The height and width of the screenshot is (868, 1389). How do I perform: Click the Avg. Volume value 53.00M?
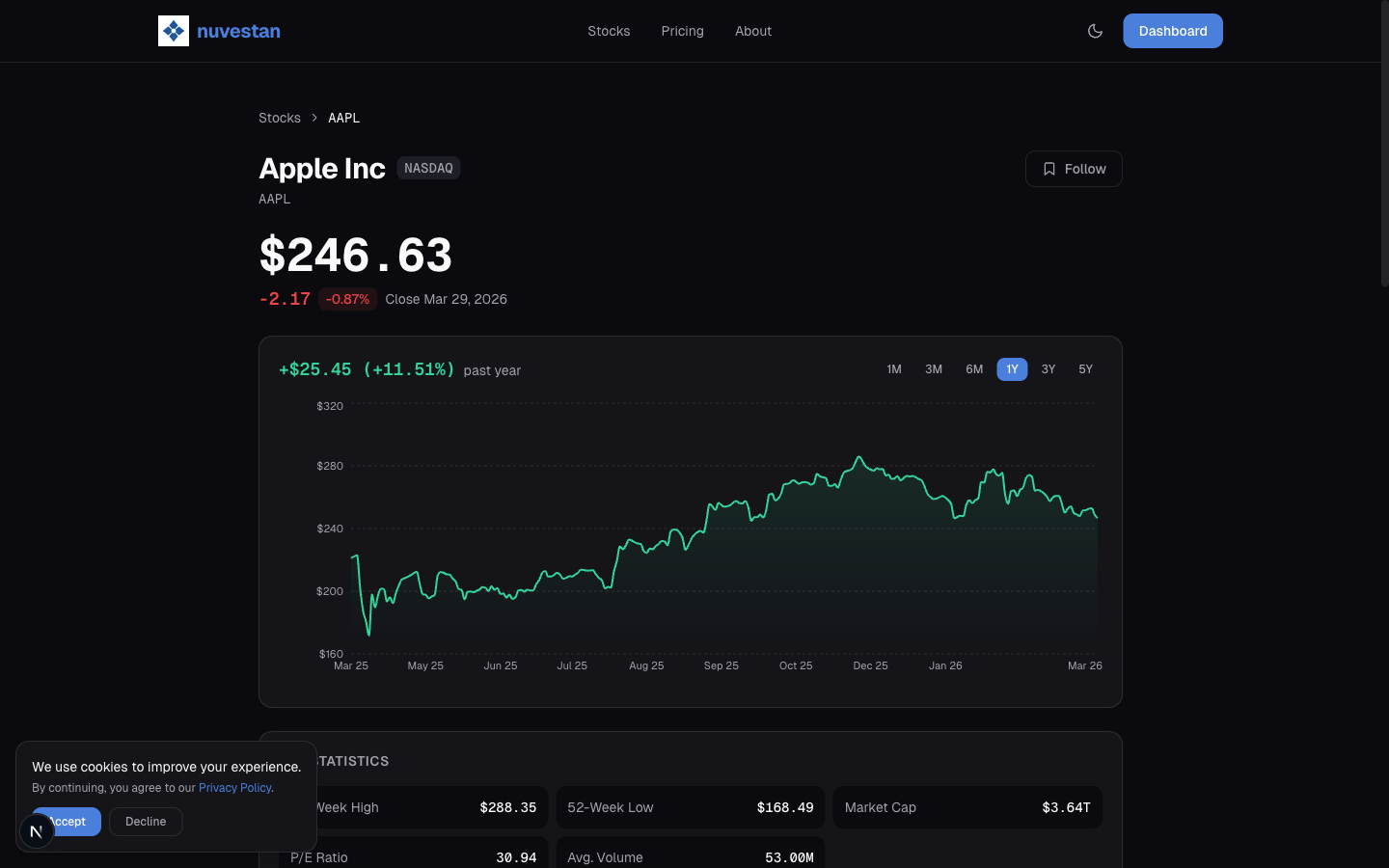pos(789,857)
